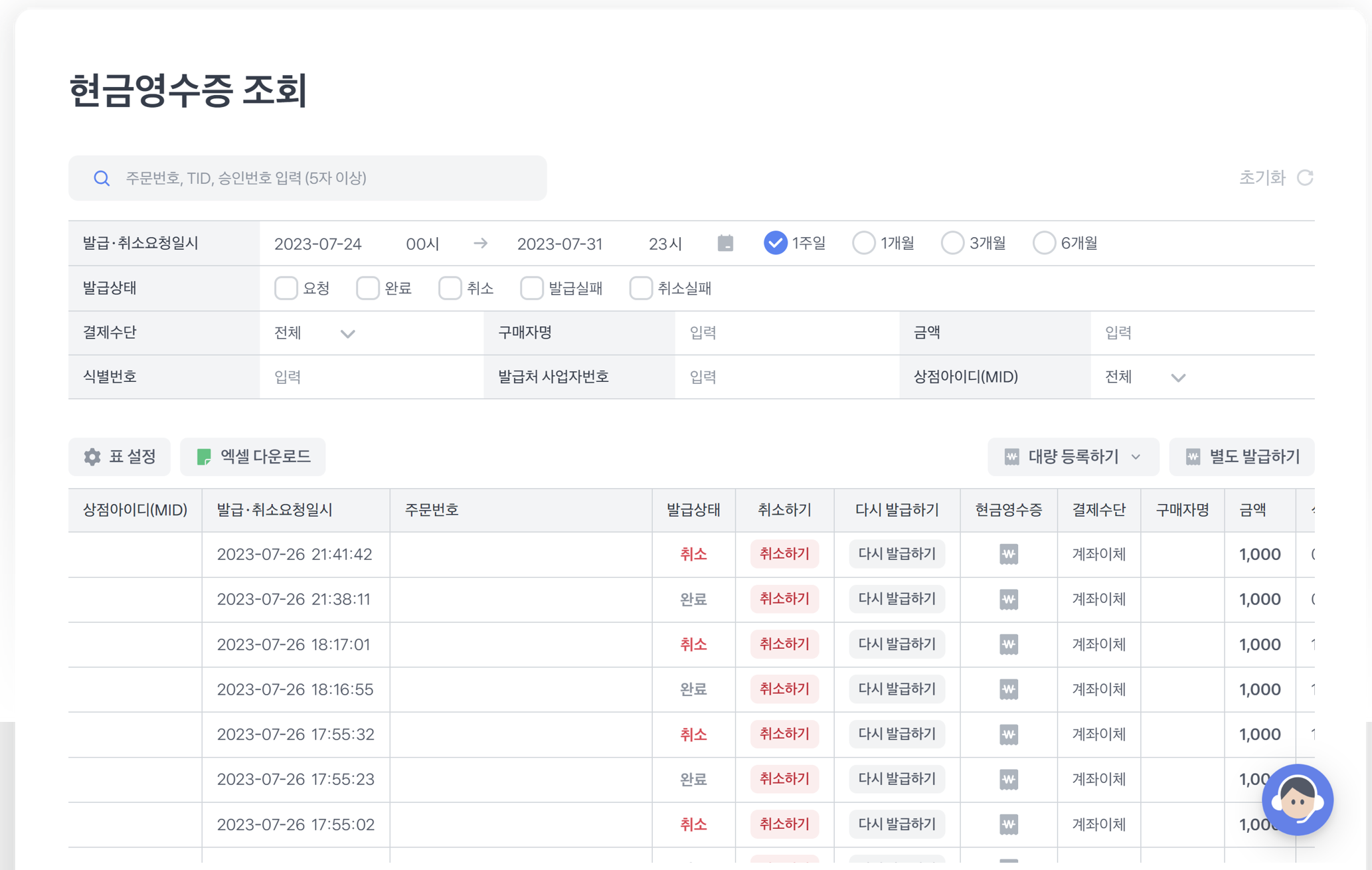
Task: Open the 표 설정 gear settings
Action: click(92, 457)
